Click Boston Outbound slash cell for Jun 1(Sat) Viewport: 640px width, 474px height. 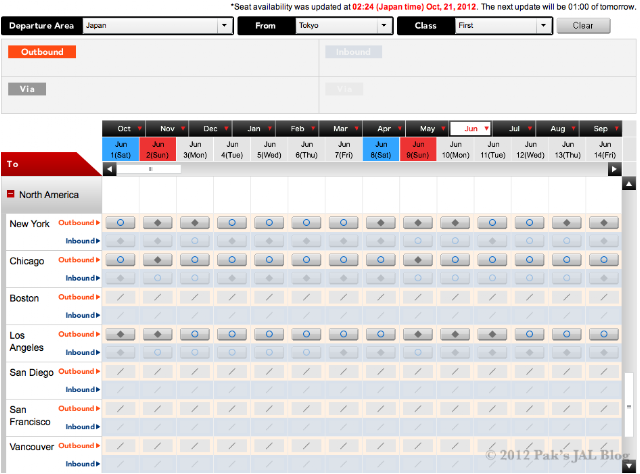(x=120, y=297)
